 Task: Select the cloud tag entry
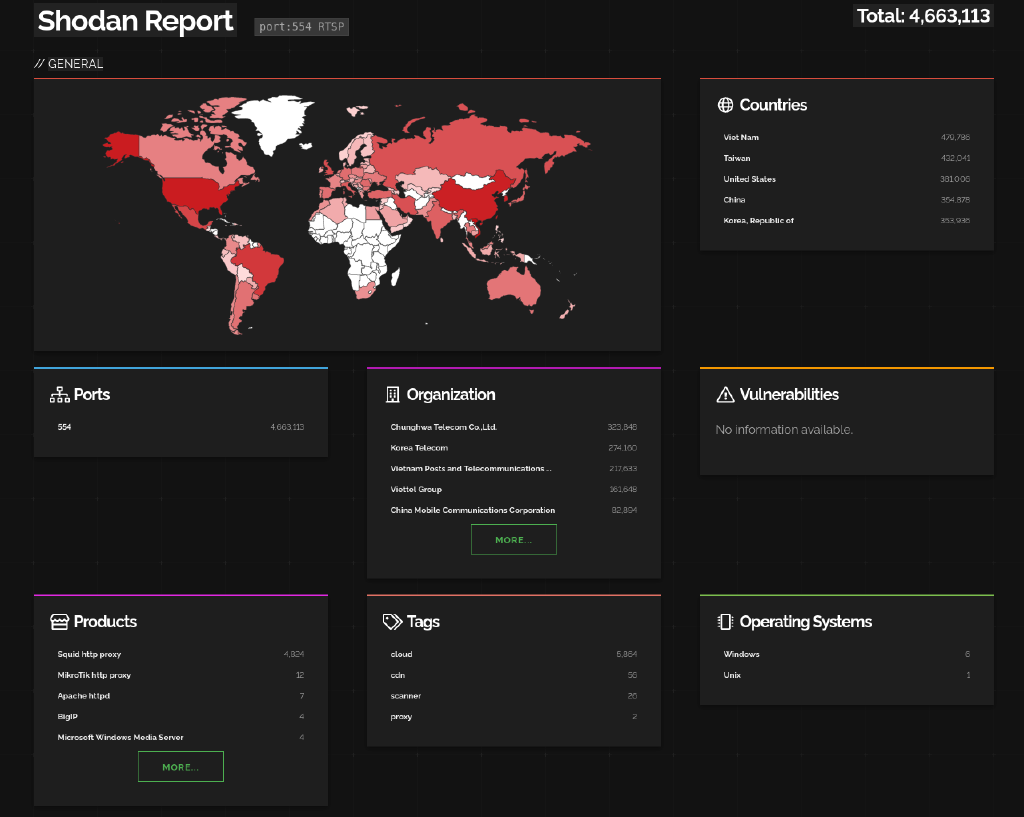coord(401,654)
